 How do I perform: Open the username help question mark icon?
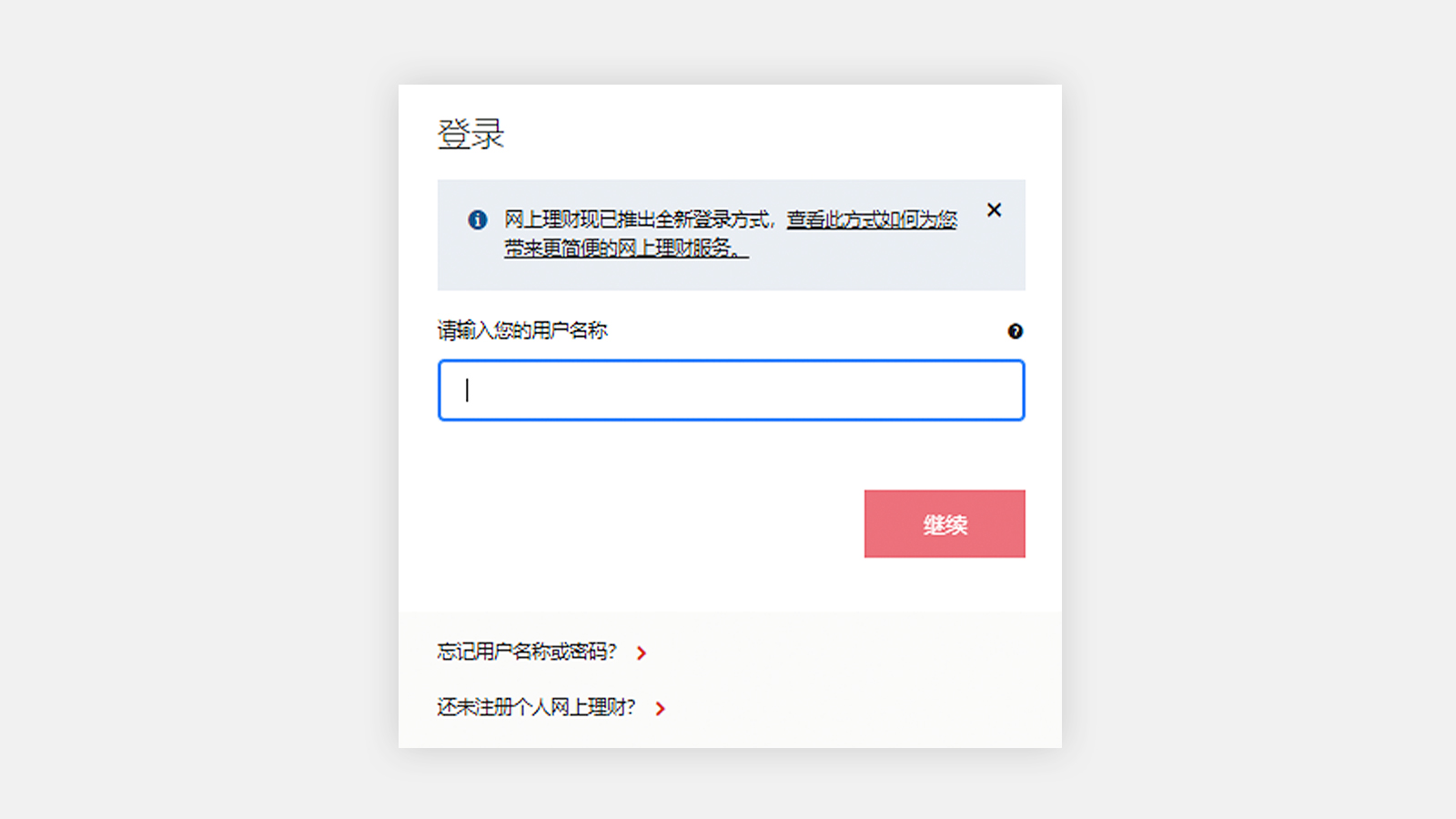tap(1016, 331)
